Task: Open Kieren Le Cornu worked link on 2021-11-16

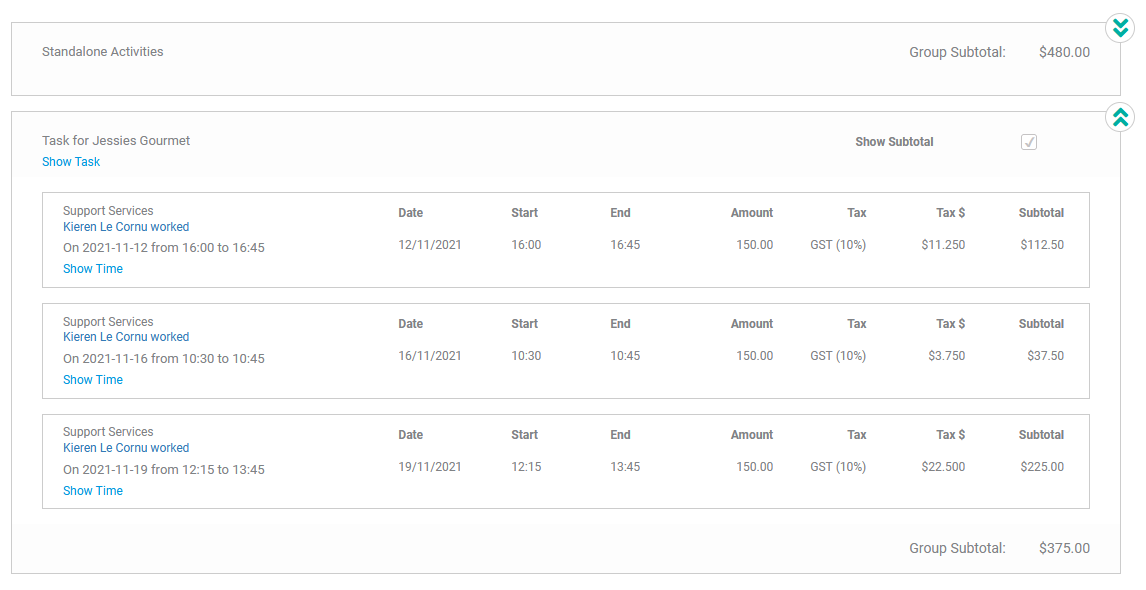Action: click(126, 337)
